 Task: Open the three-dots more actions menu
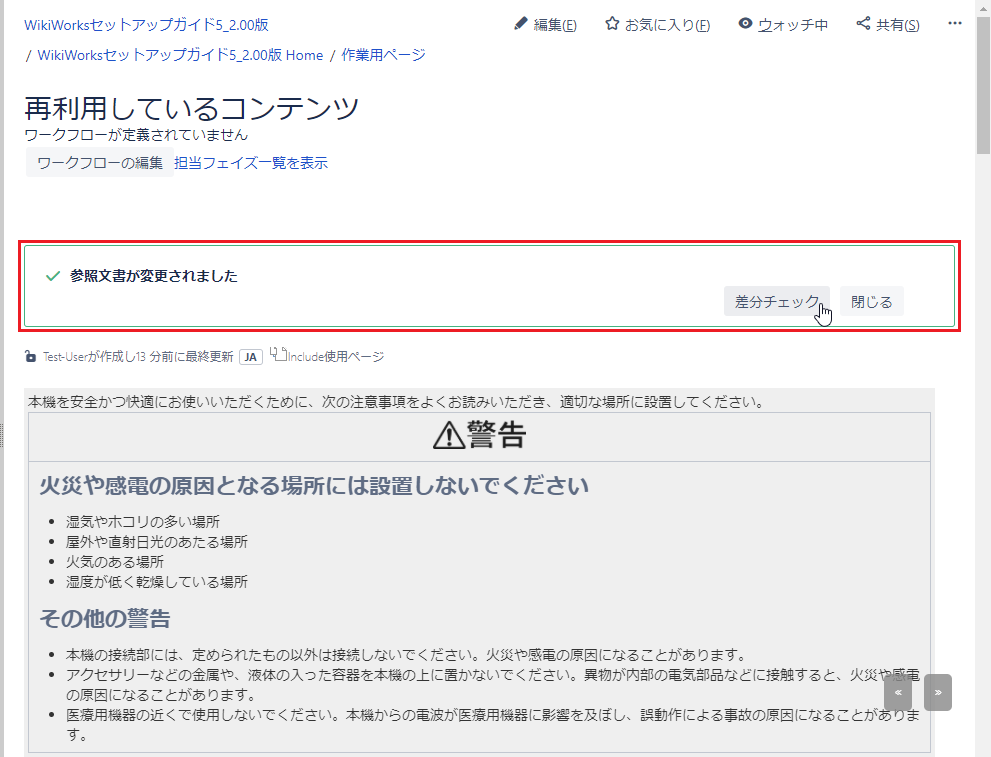(x=954, y=24)
